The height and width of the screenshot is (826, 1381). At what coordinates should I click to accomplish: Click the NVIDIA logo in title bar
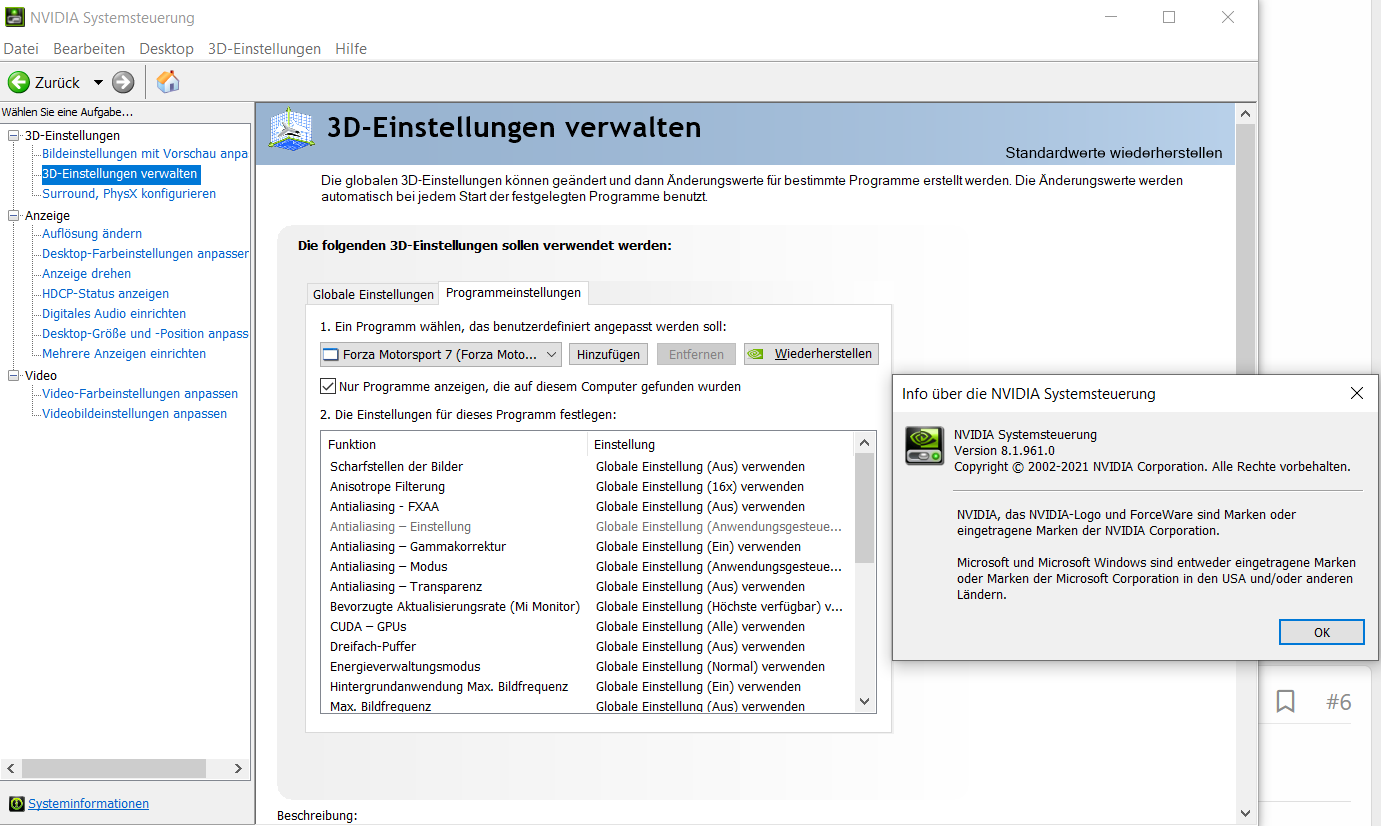pyautogui.click(x=16, y=17)
